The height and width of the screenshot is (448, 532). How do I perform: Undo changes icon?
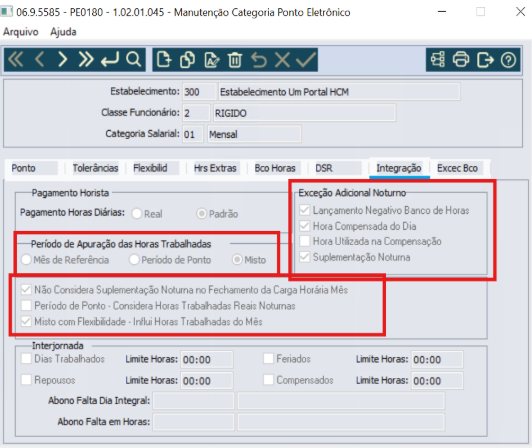pyautogui.click(x=259, y=60)
